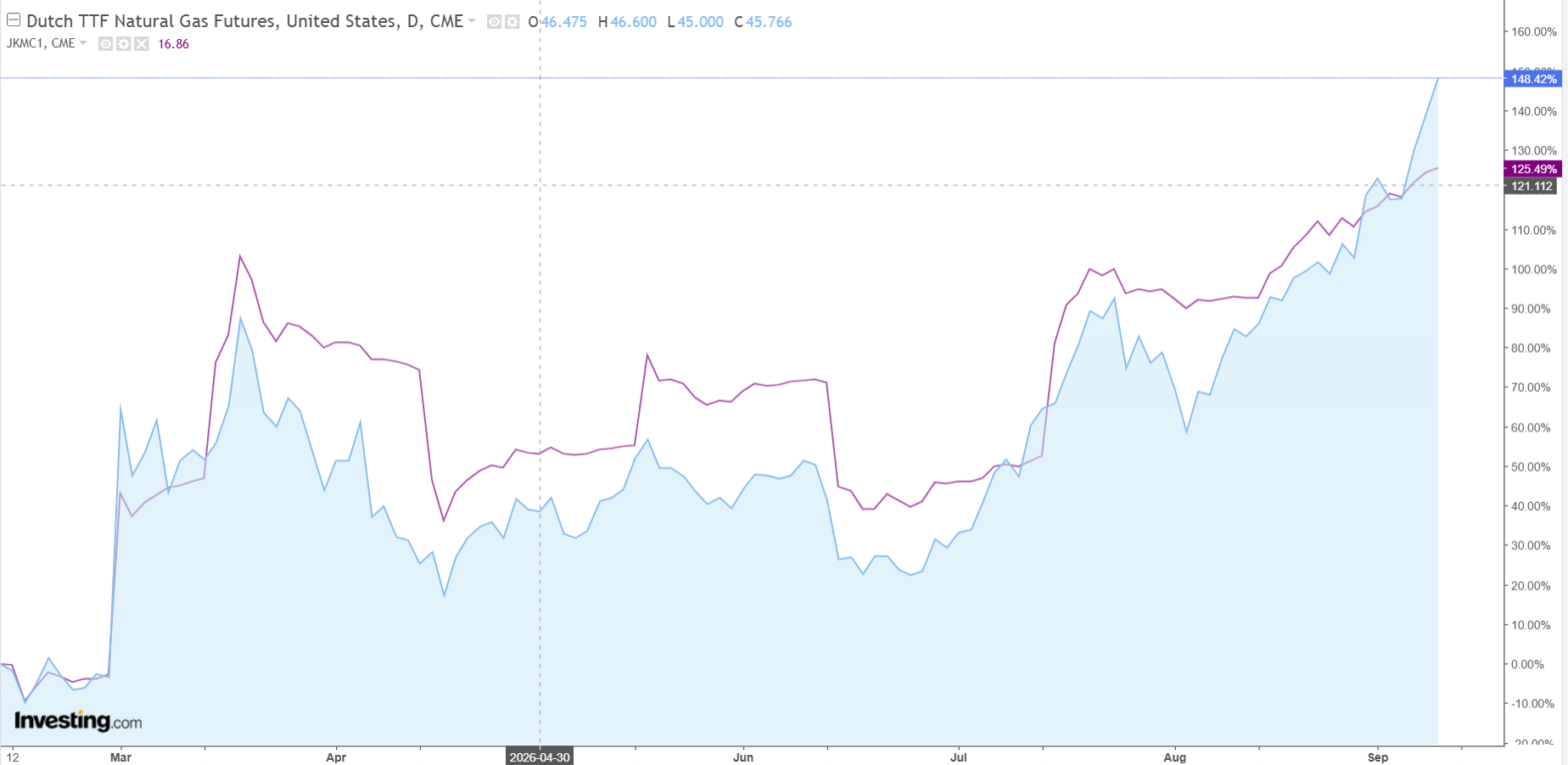Click the JKMC1 value 16.86

[x=173, y=44]
